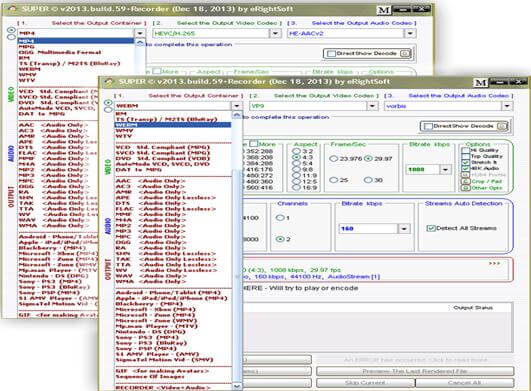Select FLAC <Audio Only Lossless> in front list
This screenshot has width=531, height=391.
coord(173,209)
